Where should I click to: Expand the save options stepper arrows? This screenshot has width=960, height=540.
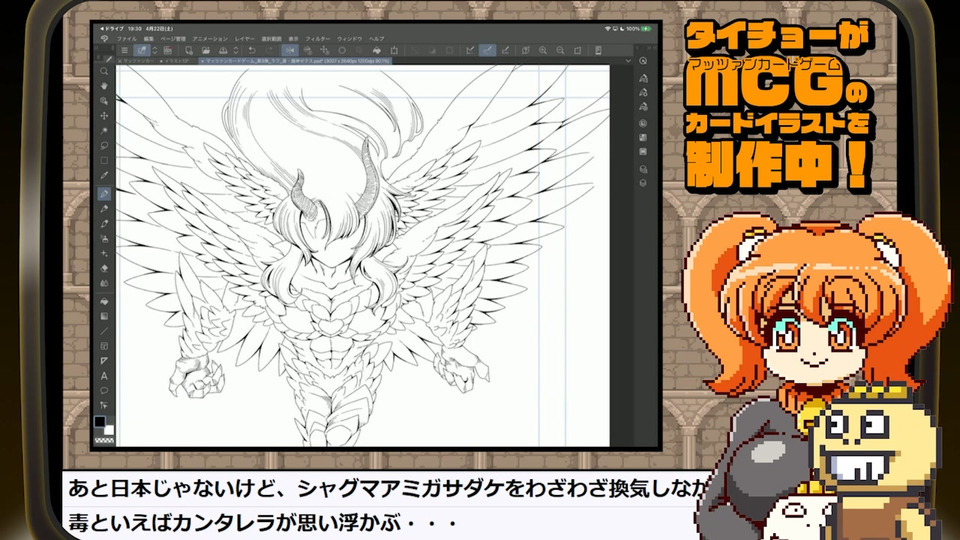click(x=236, y=50)
